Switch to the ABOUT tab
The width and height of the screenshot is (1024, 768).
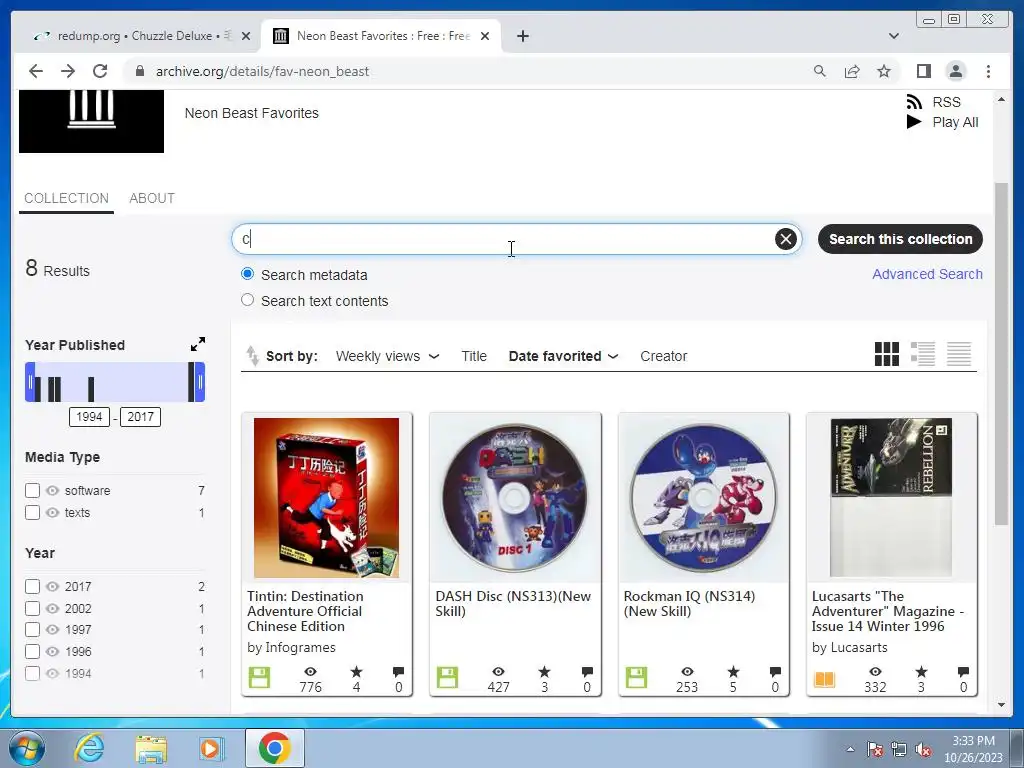tap(152, 198)
